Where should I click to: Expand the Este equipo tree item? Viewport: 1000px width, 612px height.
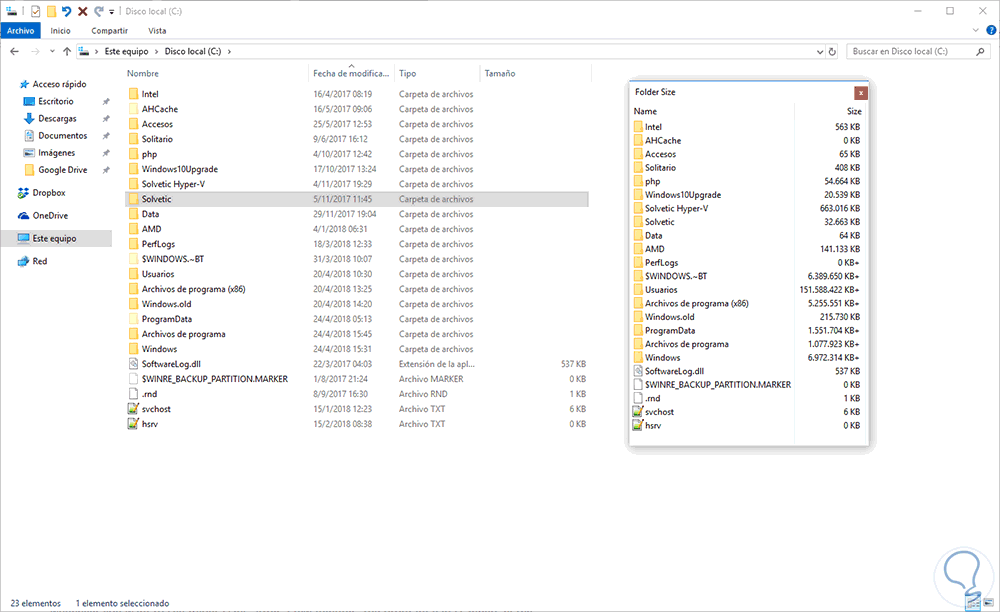pos(10,238)
